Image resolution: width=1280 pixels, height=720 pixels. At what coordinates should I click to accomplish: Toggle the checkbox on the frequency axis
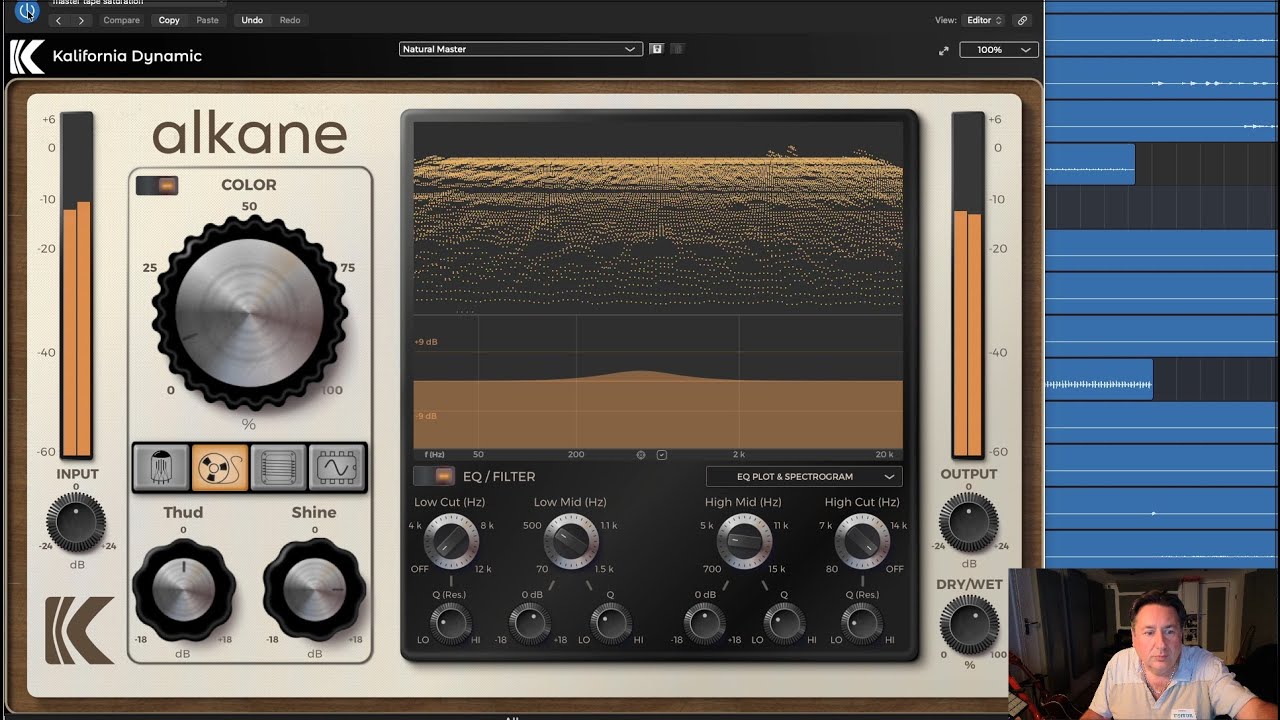coord(661,454)
